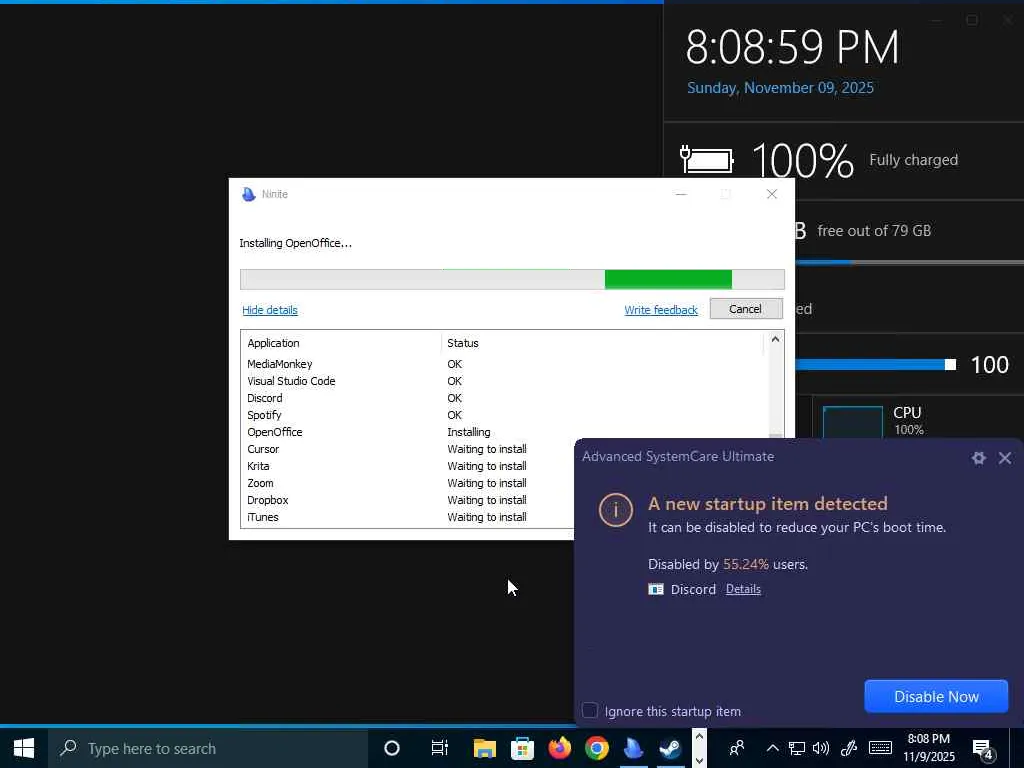Open the Write feedback link
The width and height of the screenshot is (1024, 768).
[661, 310]
